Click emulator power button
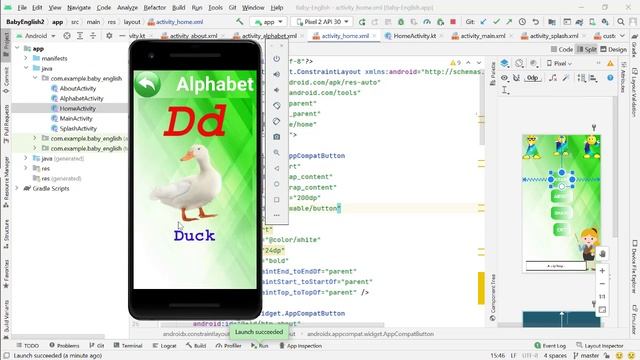This screenshot has height=360, width=640. (x=277, y=59)
